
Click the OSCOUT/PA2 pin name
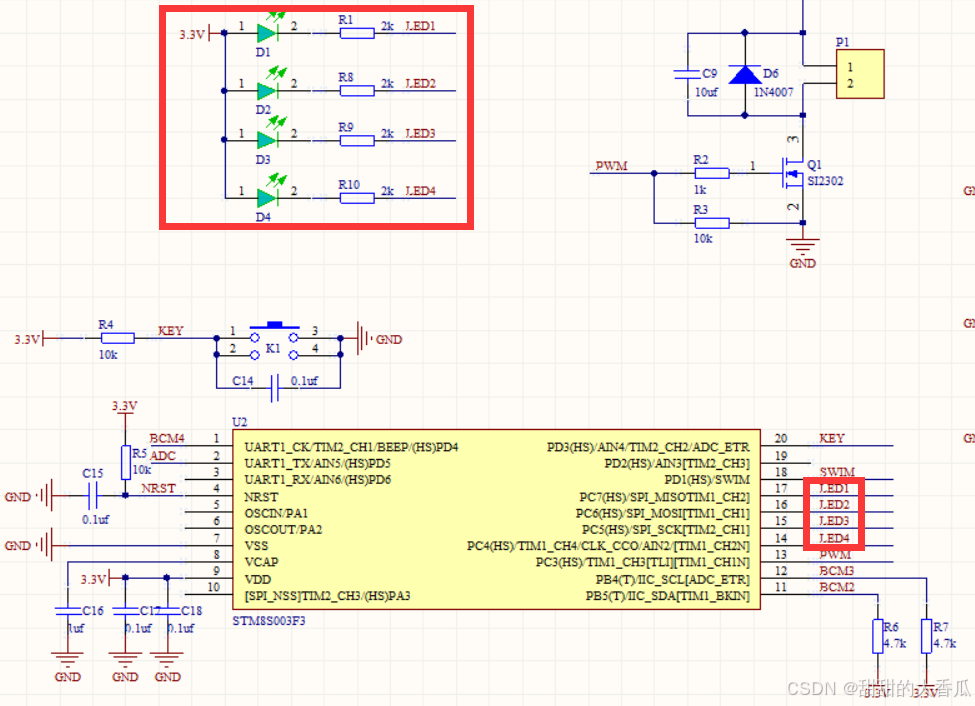point(283,529)
